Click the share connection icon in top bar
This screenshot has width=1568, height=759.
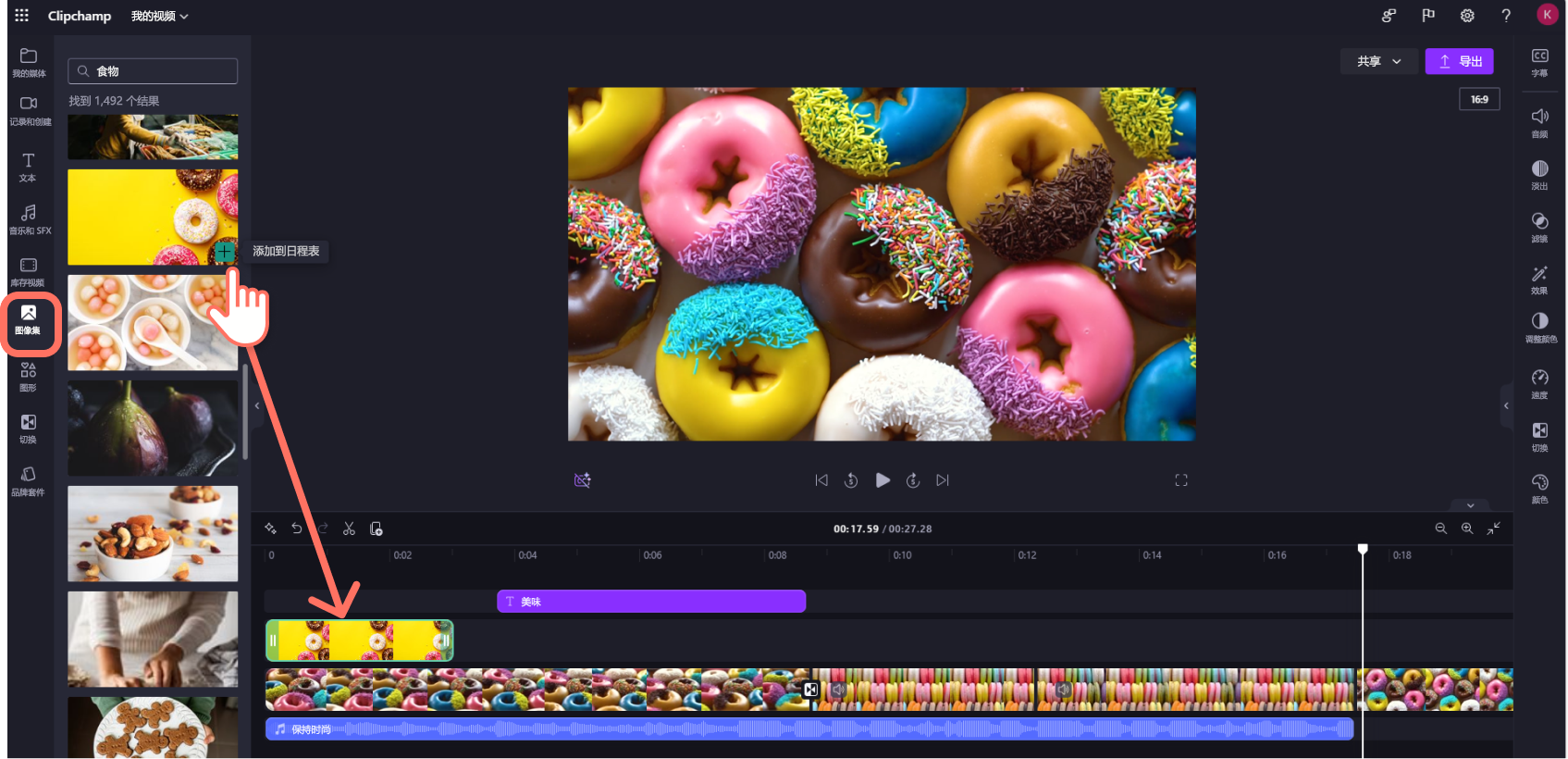(x=1389, y=16)
